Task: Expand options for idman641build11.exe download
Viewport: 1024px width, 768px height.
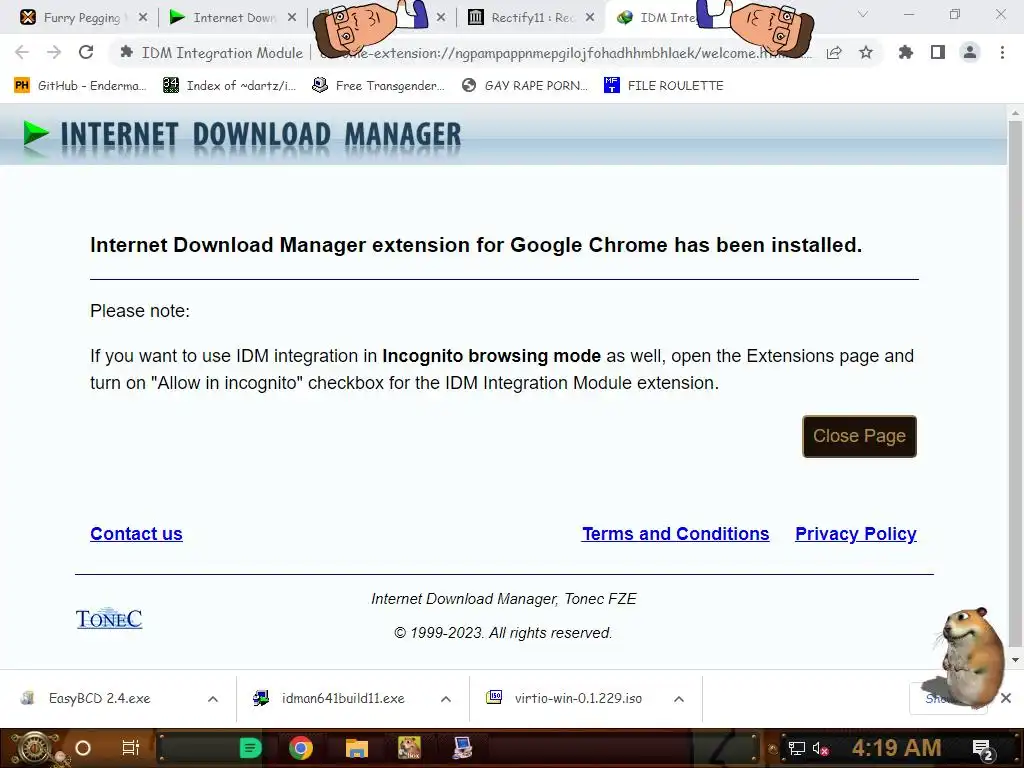Action: [x=446, y=699]
